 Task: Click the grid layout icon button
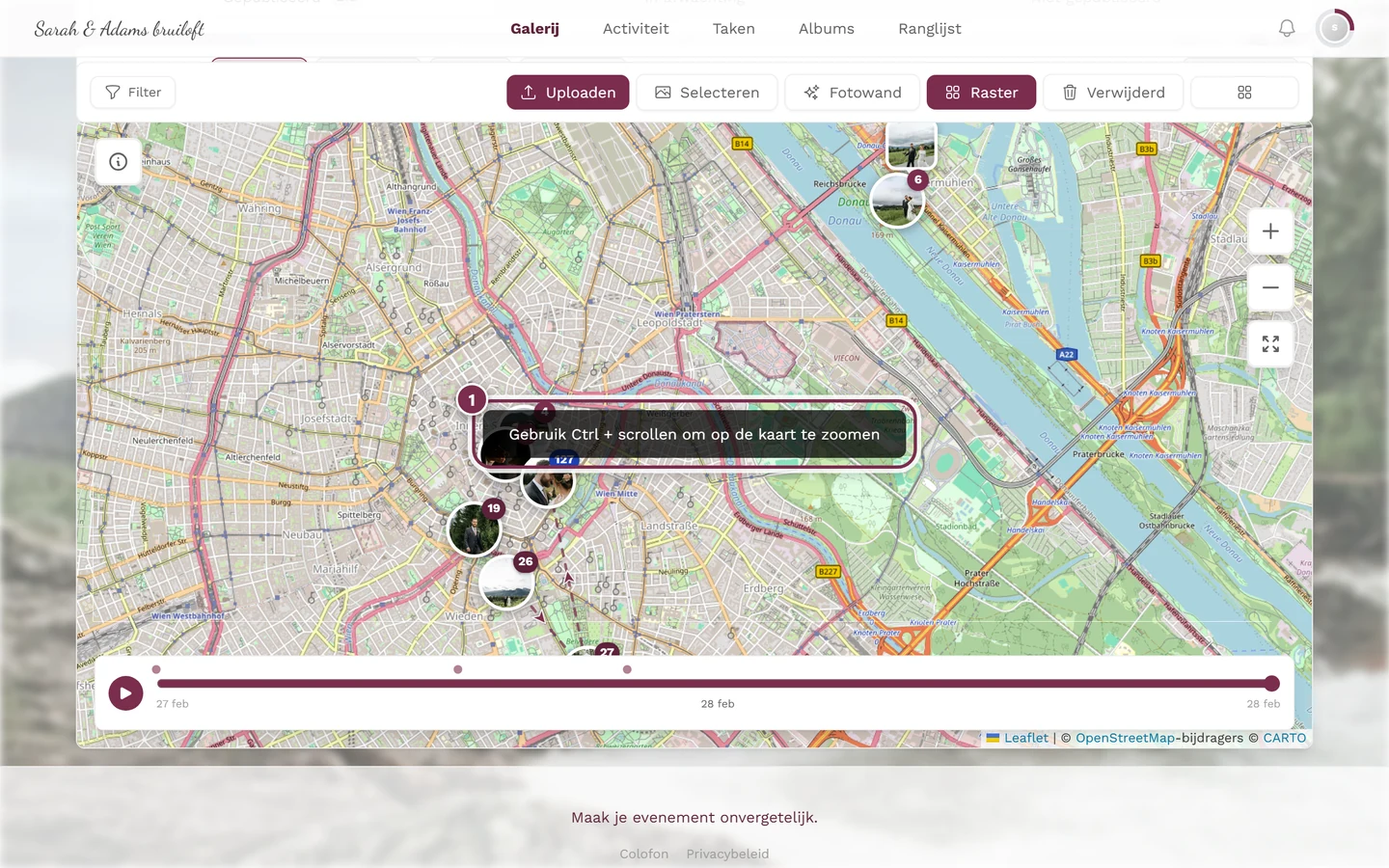[x=1244, y=93]
